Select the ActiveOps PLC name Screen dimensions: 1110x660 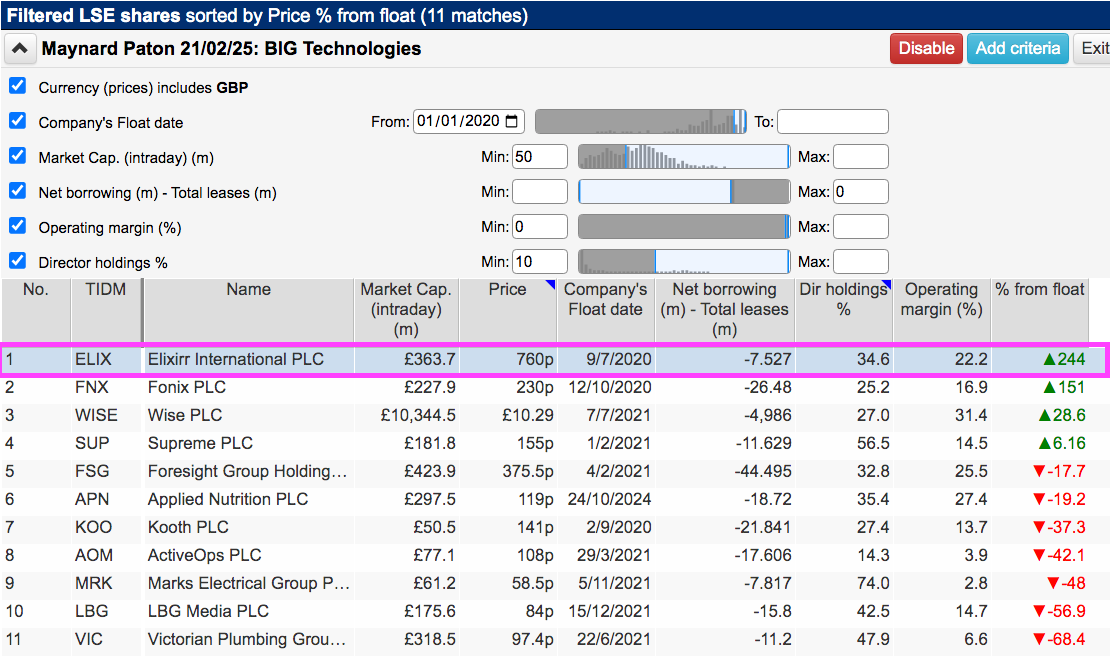point(204,555)
